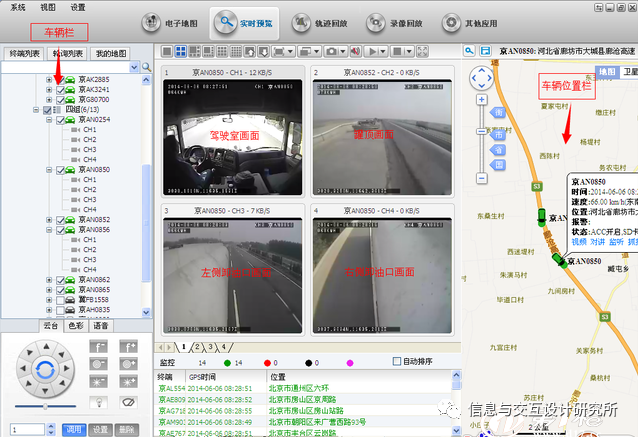Stop video with square icon
The width and height of the screenshot is (638, 437).
(x=398, y=51)
